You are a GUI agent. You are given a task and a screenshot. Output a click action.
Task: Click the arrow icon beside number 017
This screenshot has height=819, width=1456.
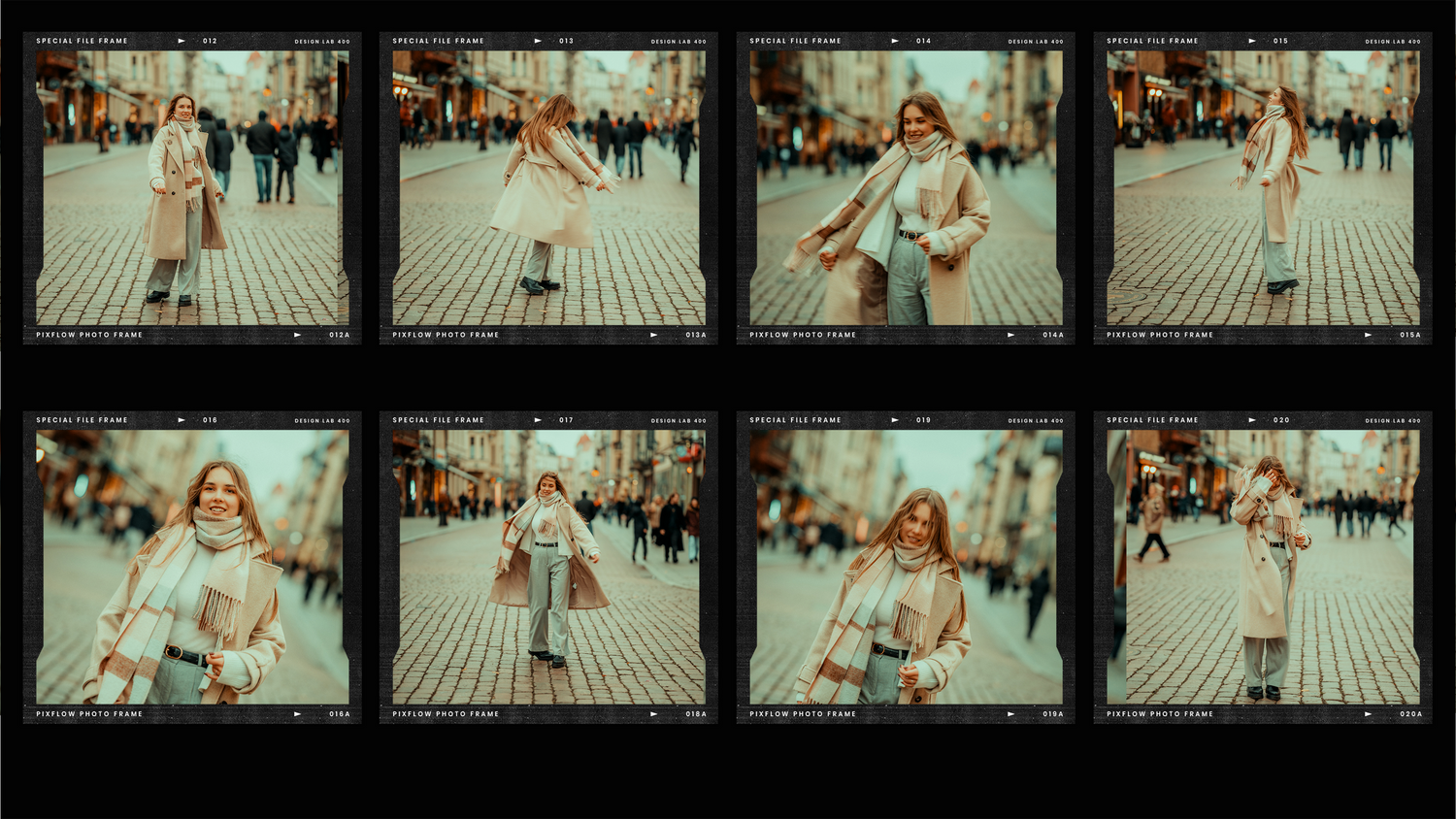(538, 420)
